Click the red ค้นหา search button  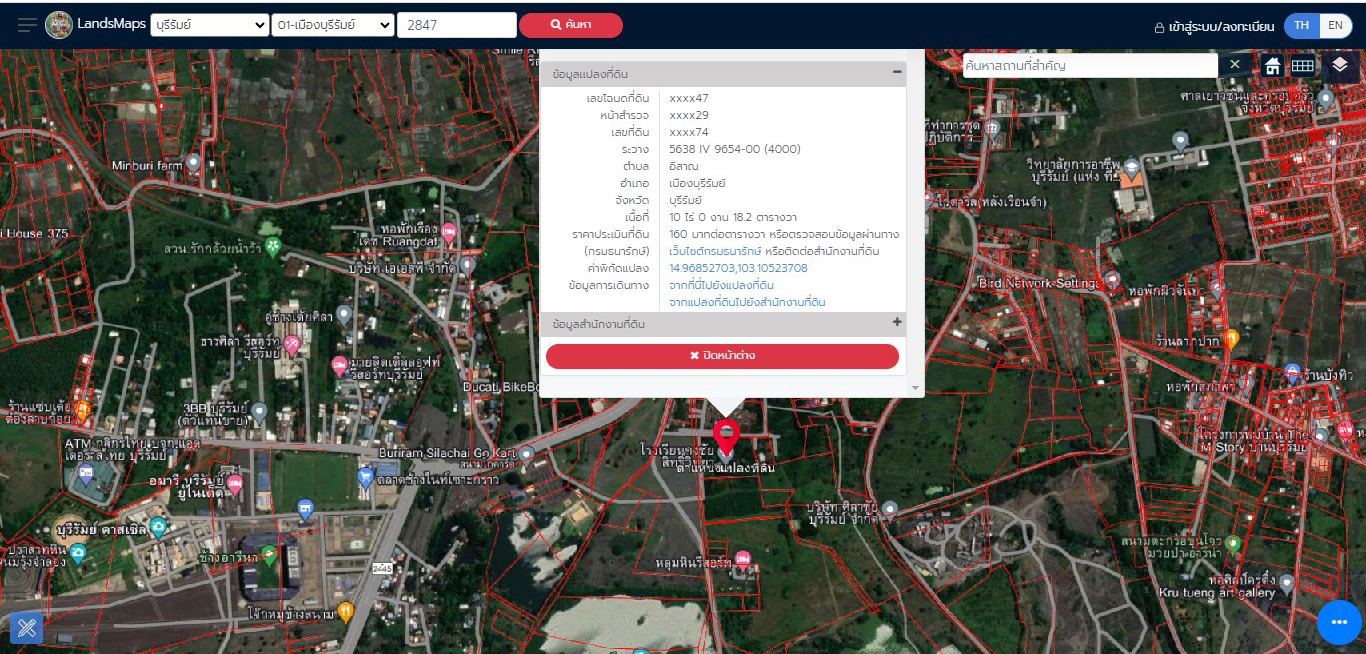tap(570, 25)
